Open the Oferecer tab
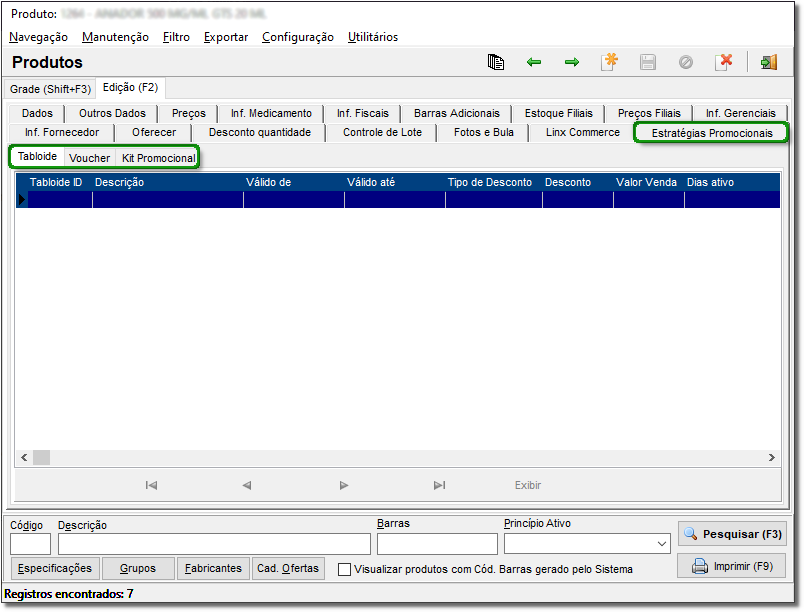Viewport: 804px width, 612px height. coord(154,132)
